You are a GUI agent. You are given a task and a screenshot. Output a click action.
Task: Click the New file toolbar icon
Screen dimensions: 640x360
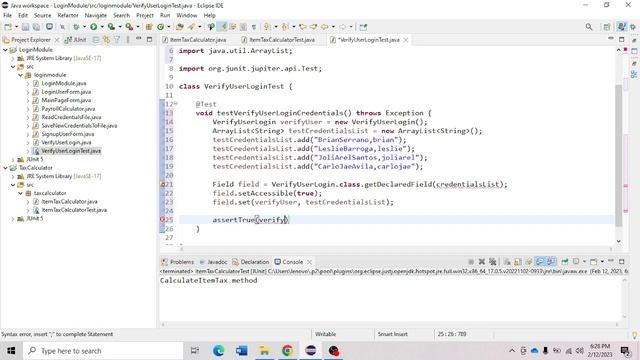pos(8,27)
